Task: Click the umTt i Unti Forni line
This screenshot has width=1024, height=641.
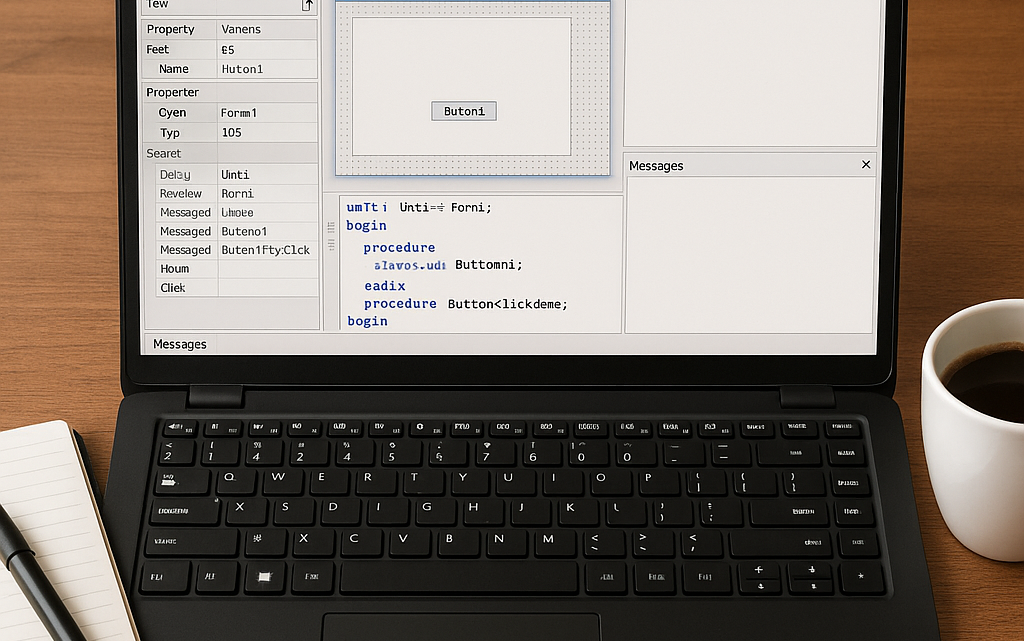Action: tap(419, 208)
